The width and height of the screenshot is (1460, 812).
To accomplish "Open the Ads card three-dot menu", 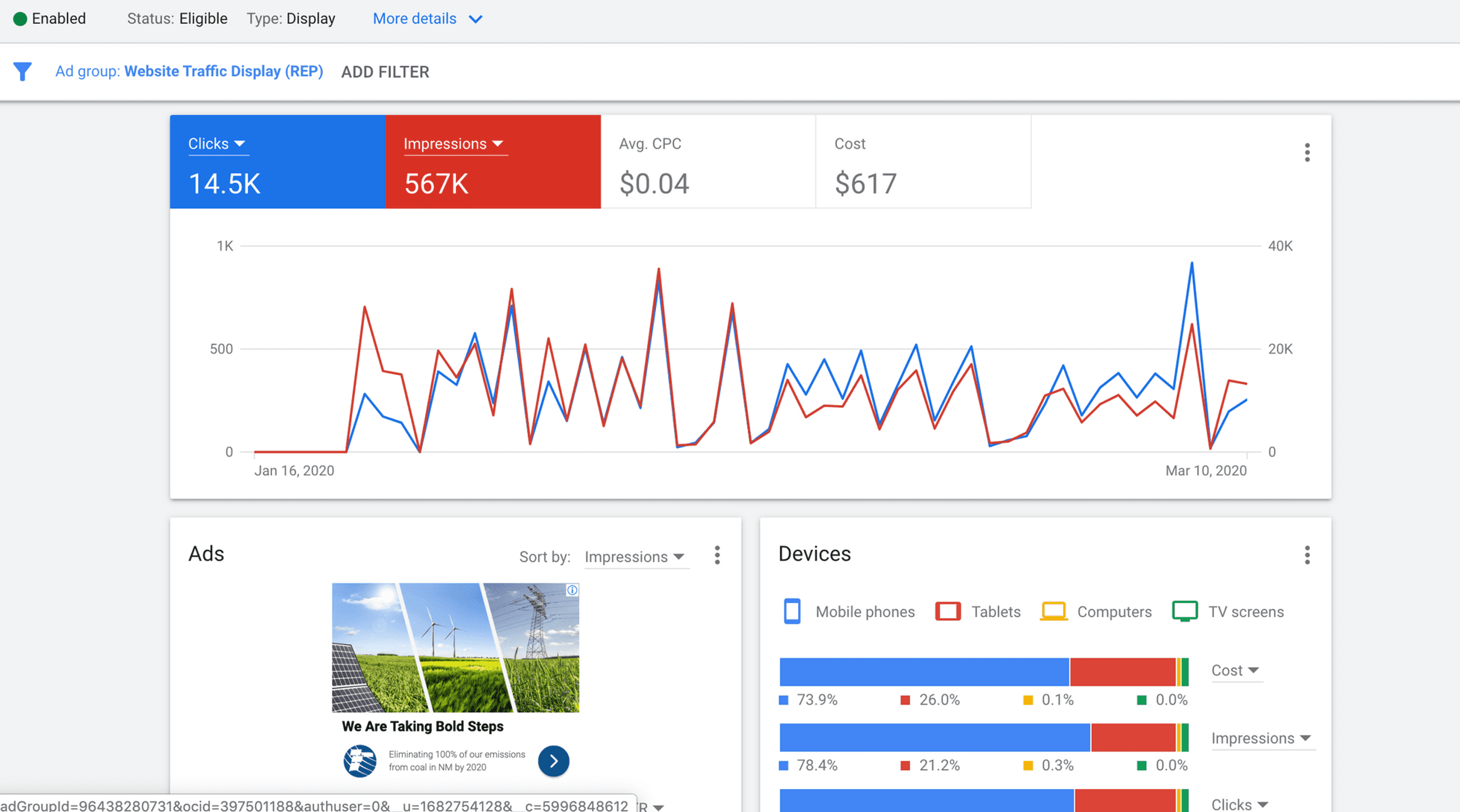I will [717, 555].
